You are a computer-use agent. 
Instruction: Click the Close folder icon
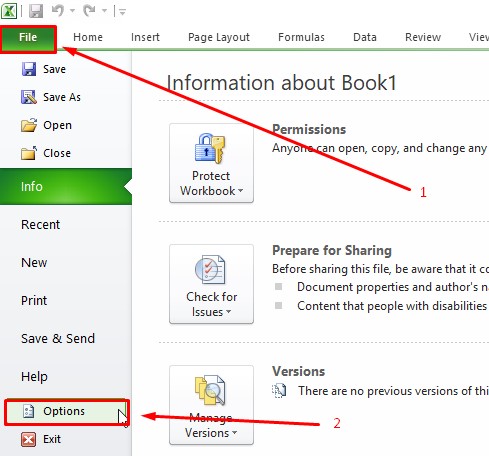pyautogui.click(x=29, y=153)
